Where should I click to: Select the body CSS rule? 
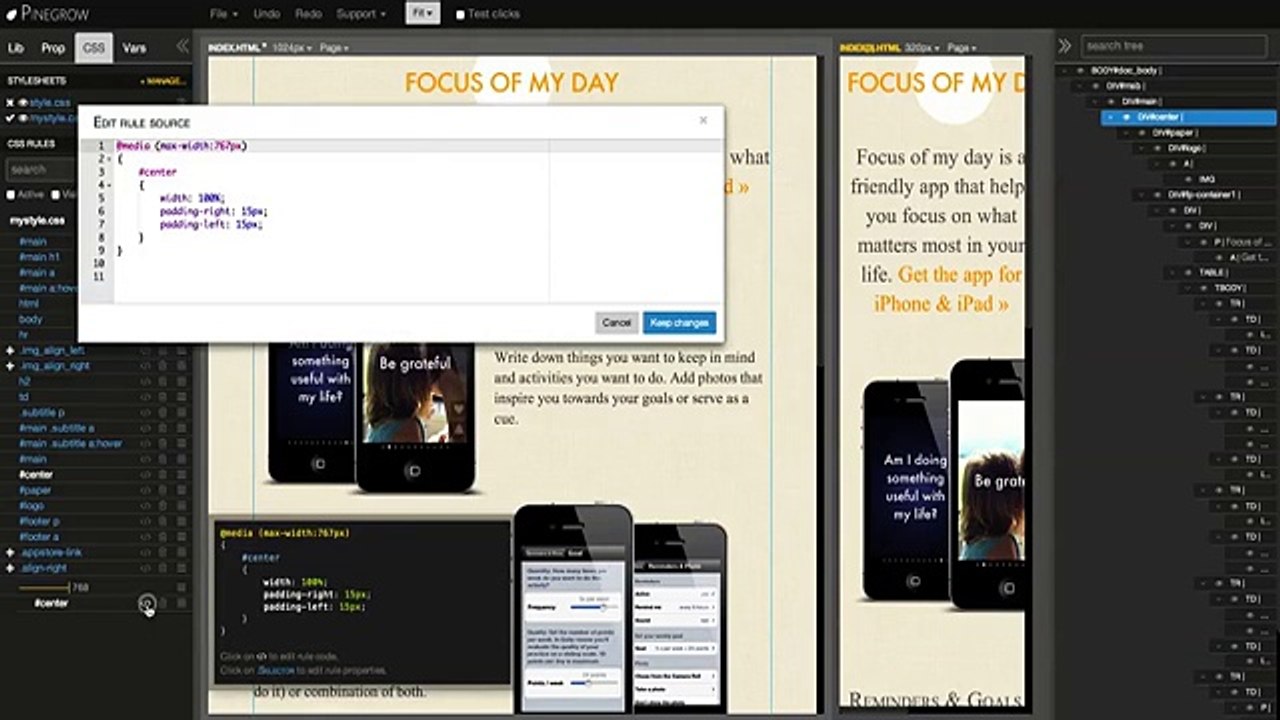click(x=31, y=319)
